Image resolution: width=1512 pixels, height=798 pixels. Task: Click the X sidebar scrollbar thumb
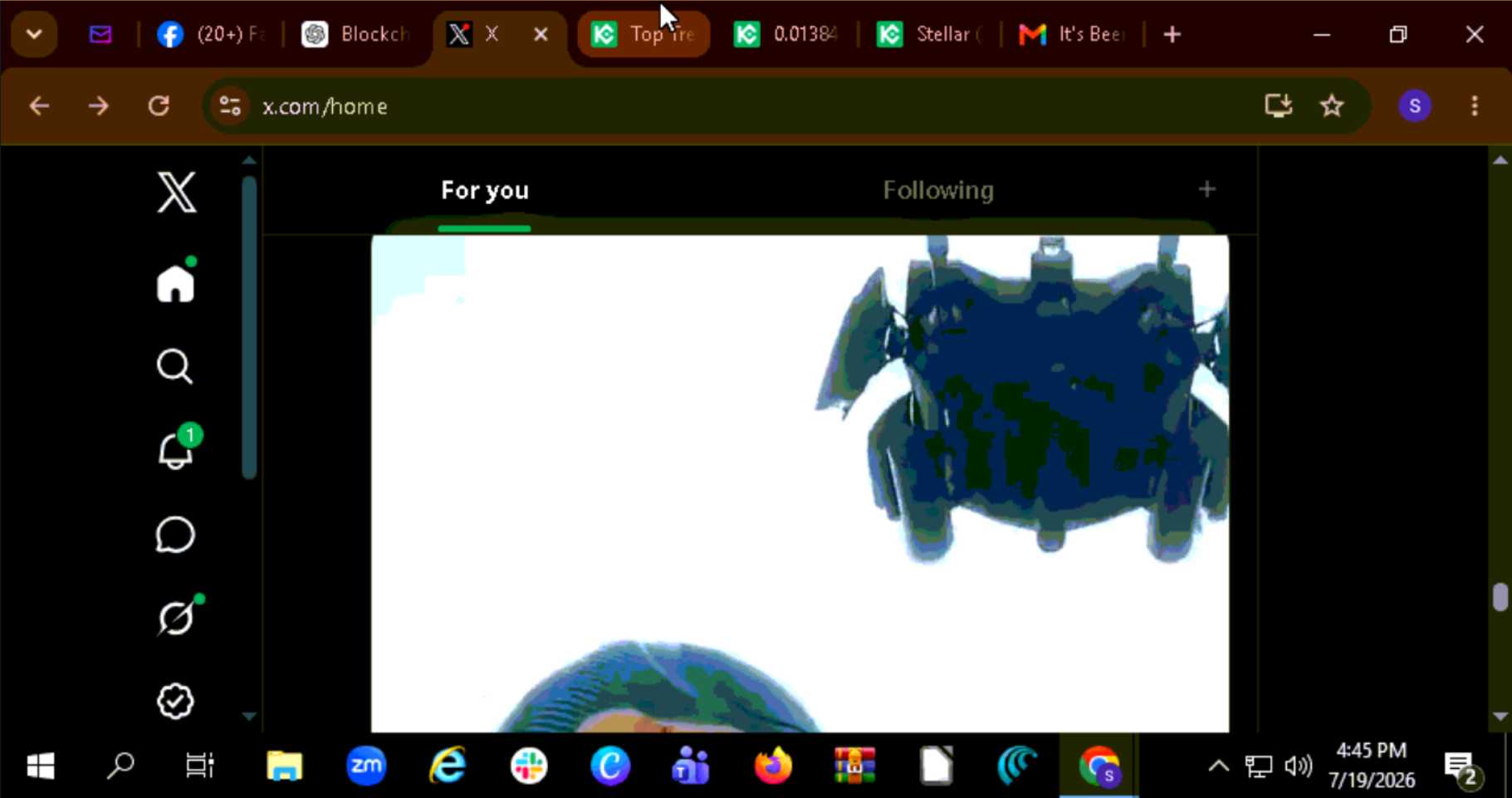[249, 327]
